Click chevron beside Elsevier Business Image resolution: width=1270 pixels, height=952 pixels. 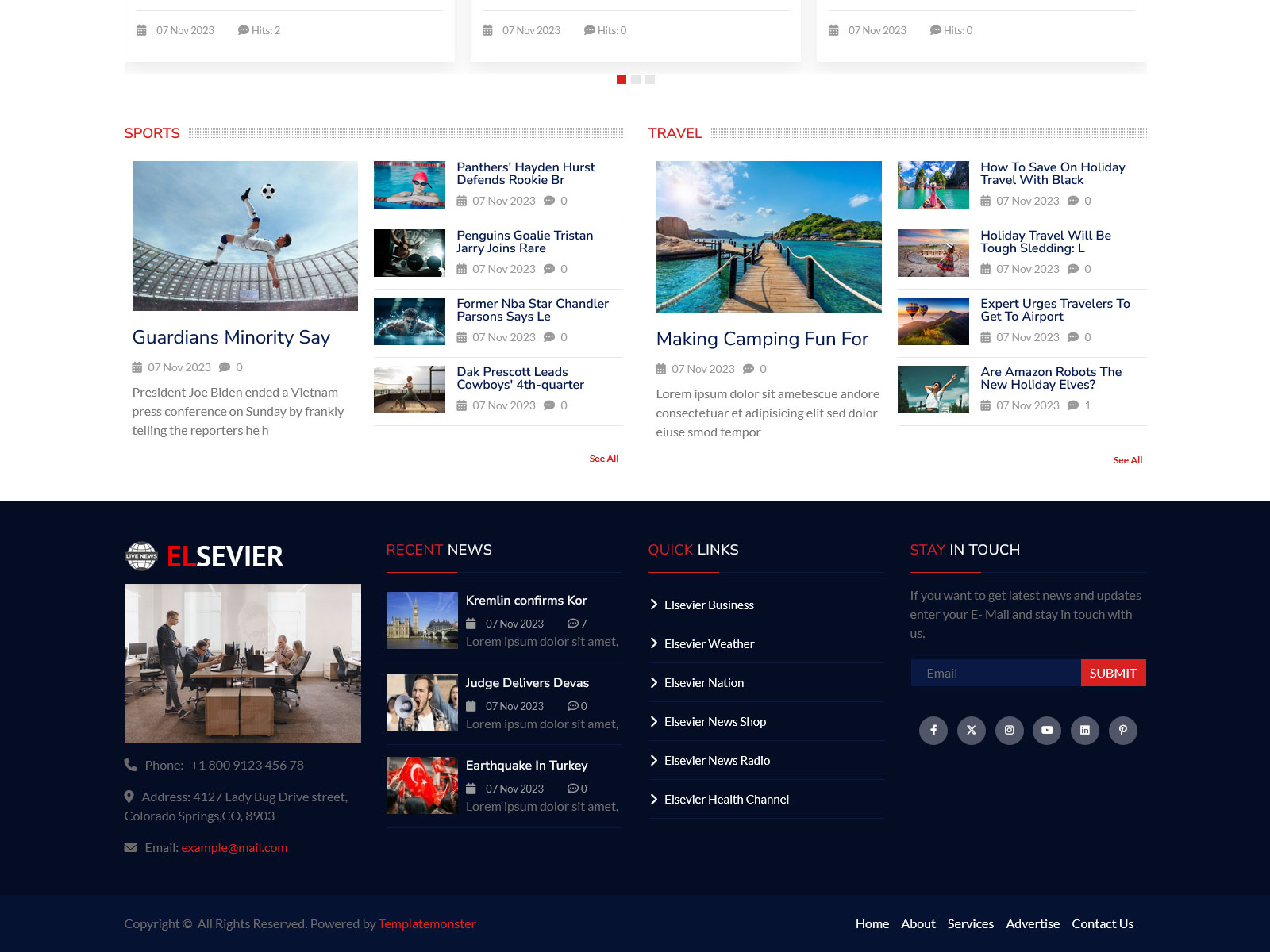pos(654,605)
